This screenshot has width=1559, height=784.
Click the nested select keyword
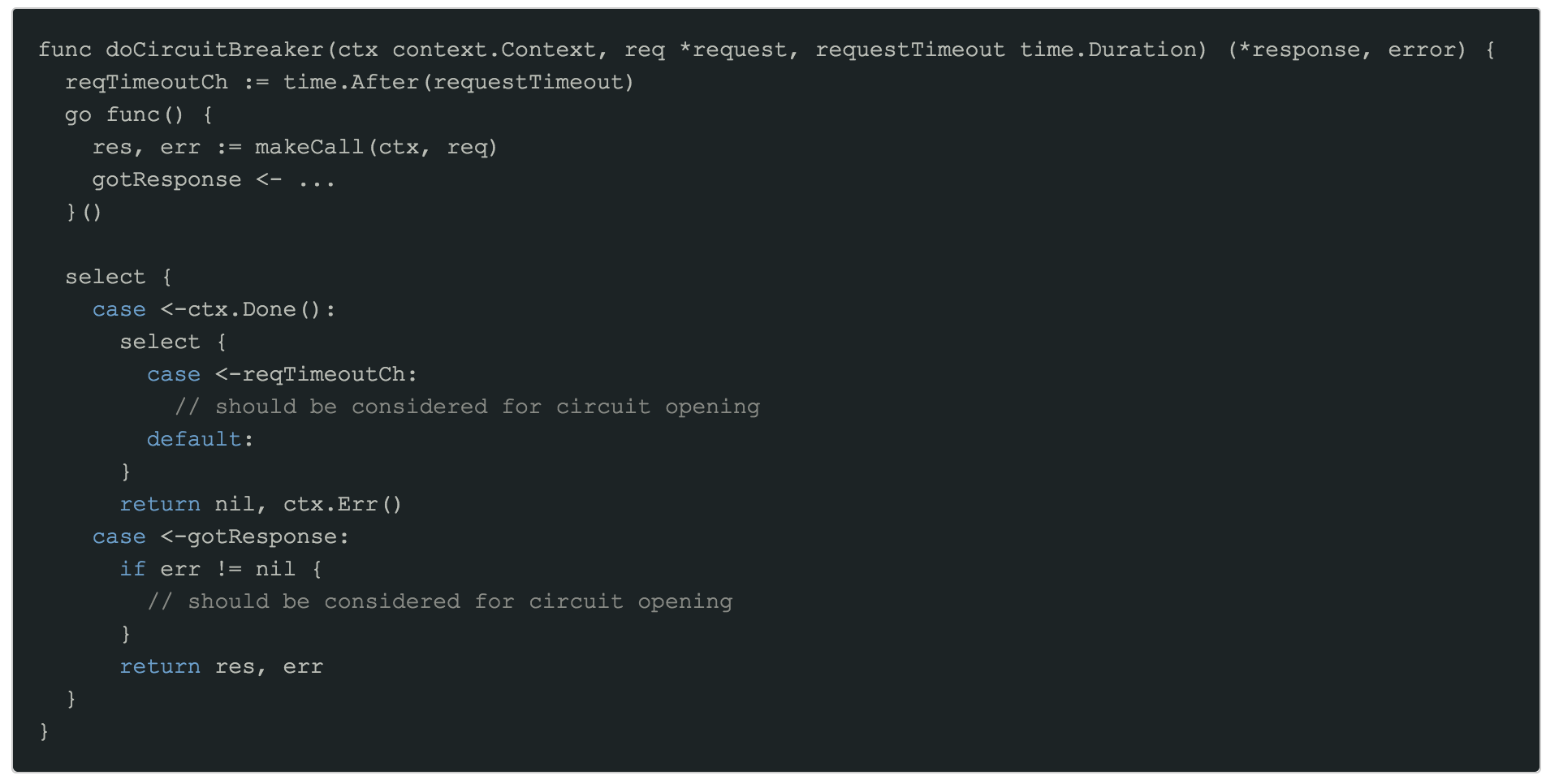pos(160,342)
